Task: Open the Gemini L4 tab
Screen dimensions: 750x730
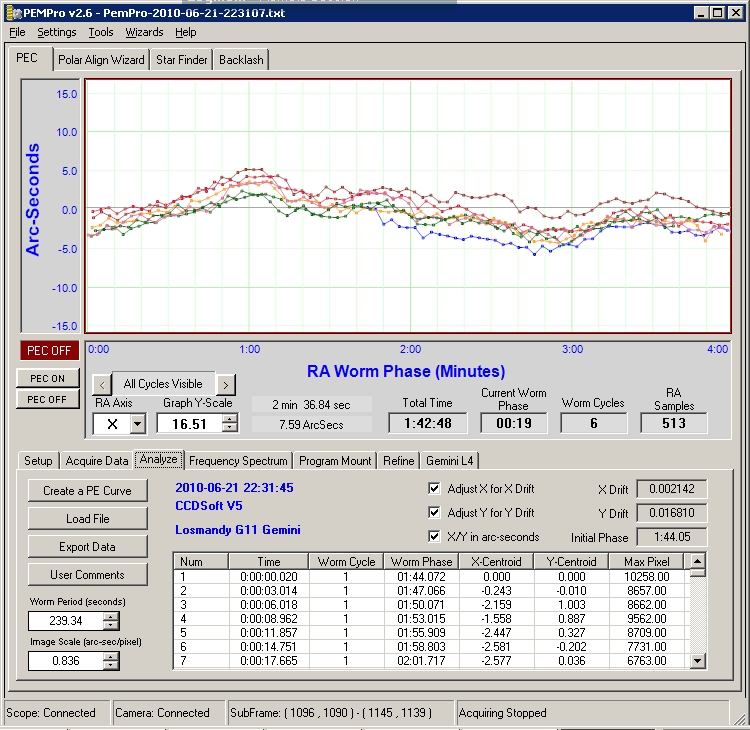Action: (450, 461)
